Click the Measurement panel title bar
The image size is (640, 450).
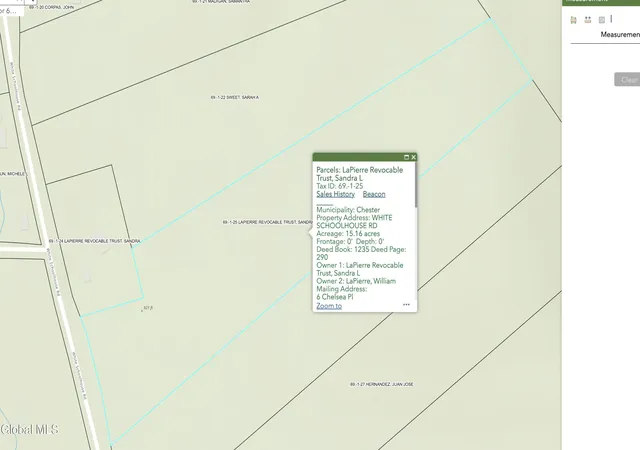pyautogui.click(x=601, y=2)
